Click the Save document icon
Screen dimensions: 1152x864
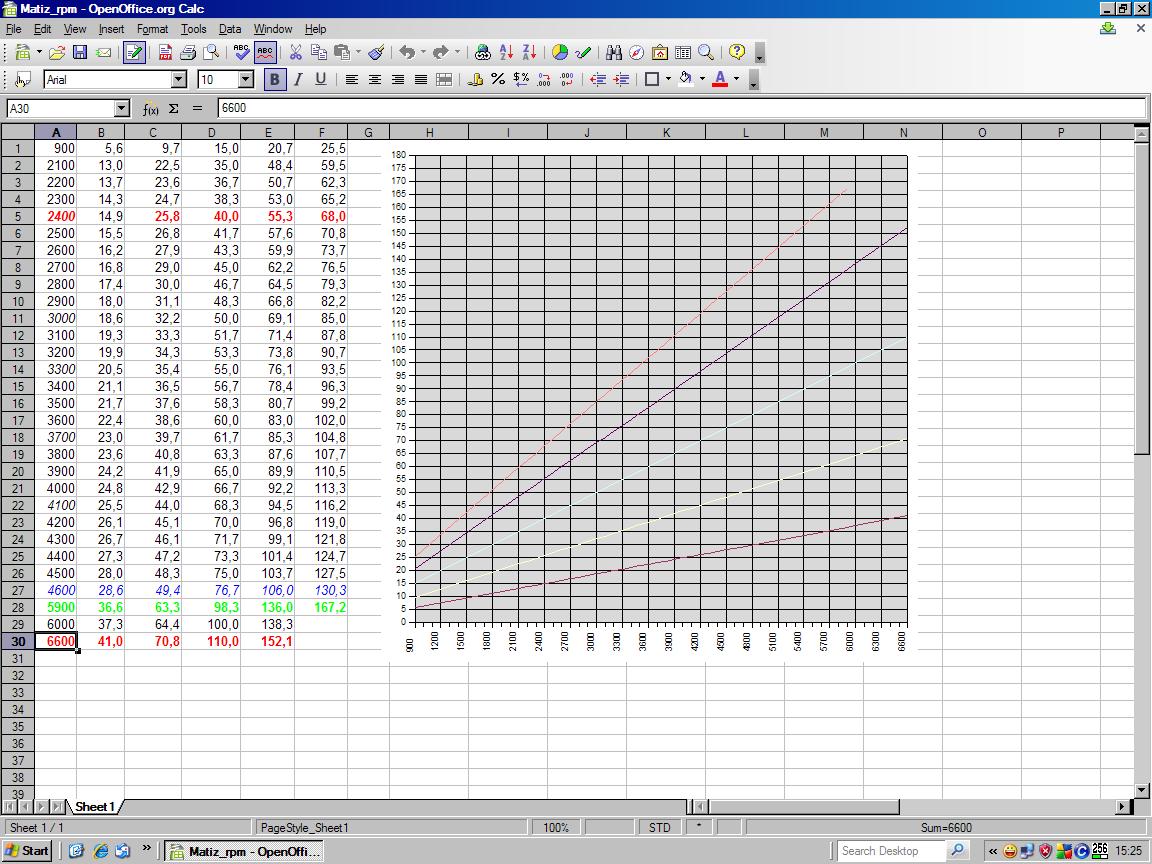point(80,53)
